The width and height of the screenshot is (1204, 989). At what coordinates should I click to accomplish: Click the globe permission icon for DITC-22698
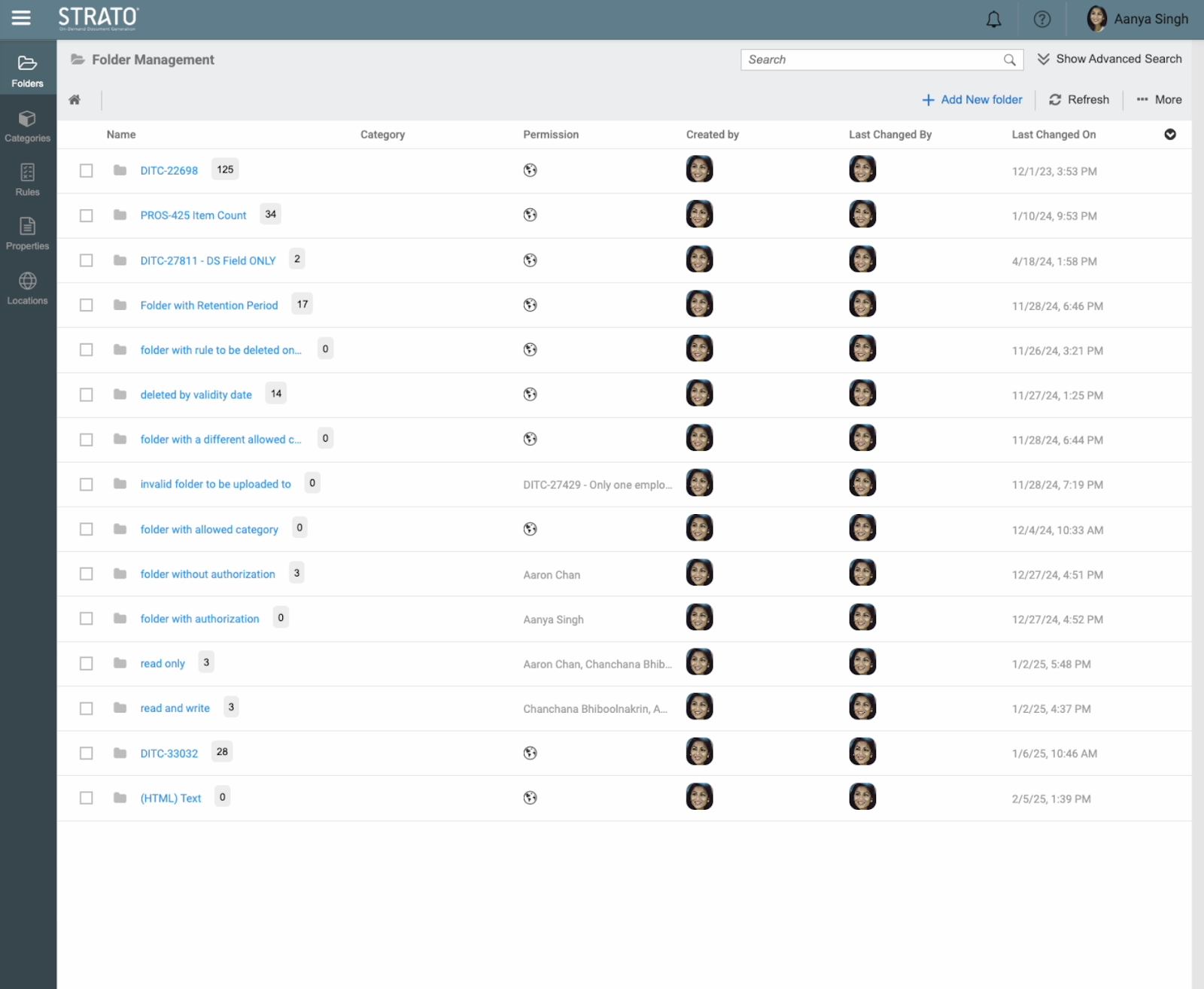(x=530, y=170)
